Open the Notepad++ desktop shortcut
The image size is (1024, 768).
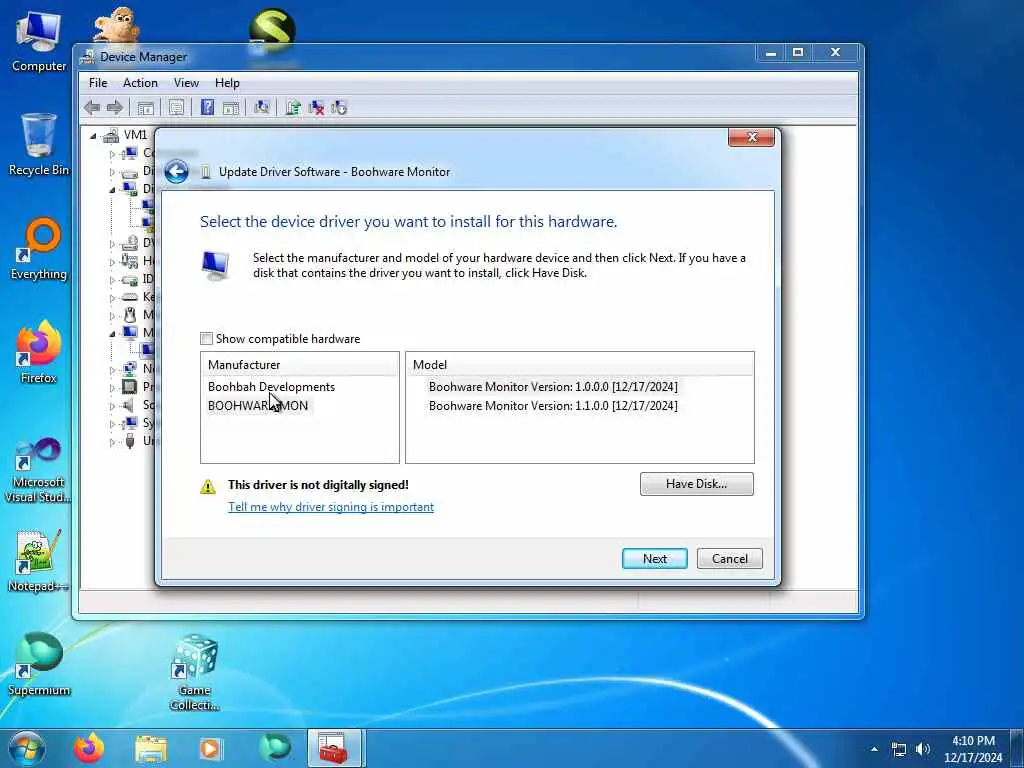[x=39, y=560]
